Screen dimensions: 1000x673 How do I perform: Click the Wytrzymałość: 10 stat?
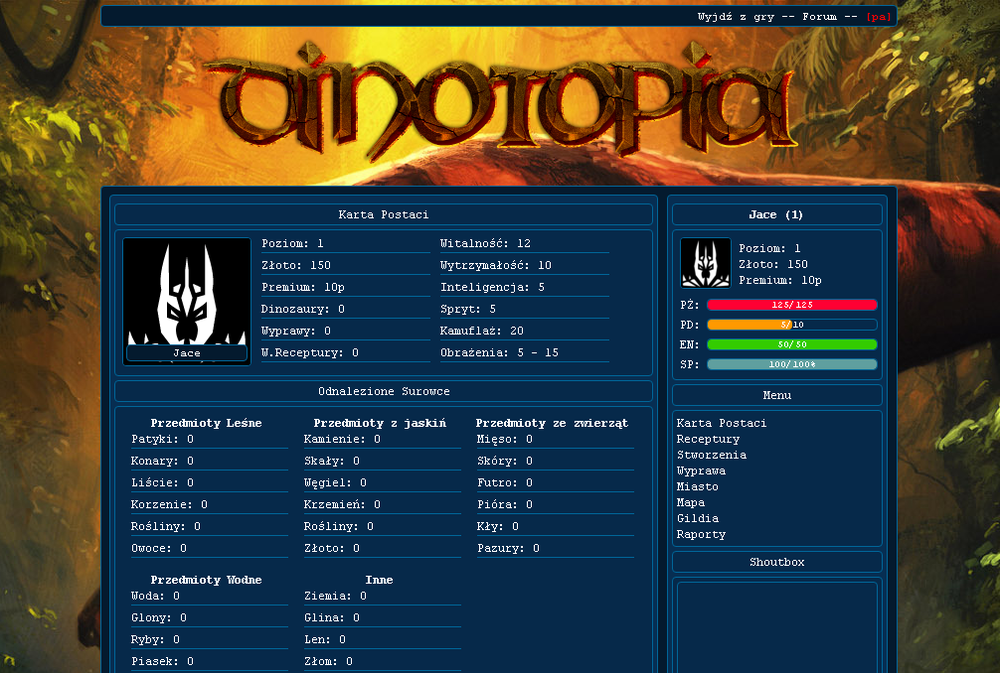pyautogui.click(x=524, y=265)
